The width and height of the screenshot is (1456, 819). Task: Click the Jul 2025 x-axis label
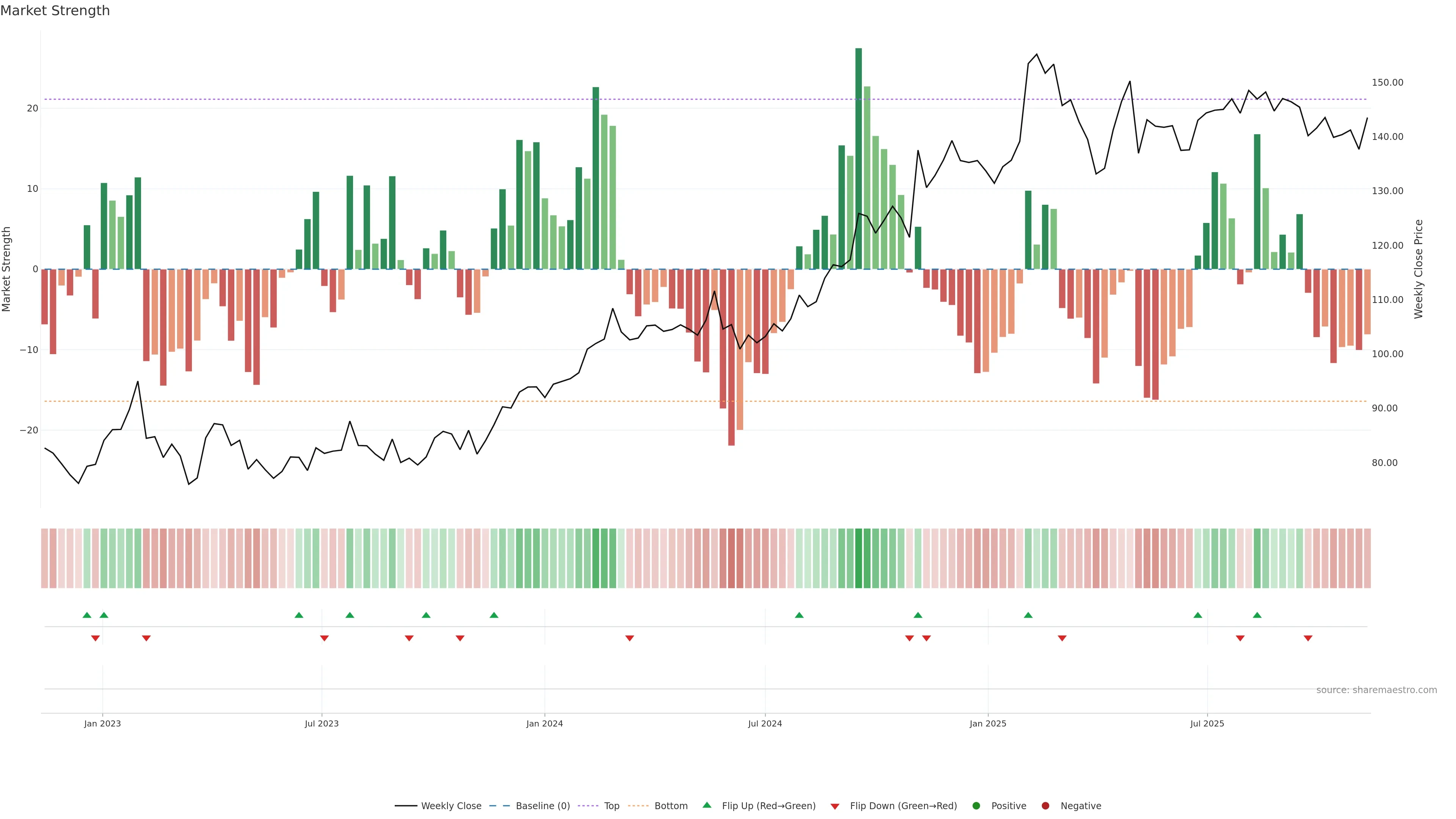point(1207,723)
